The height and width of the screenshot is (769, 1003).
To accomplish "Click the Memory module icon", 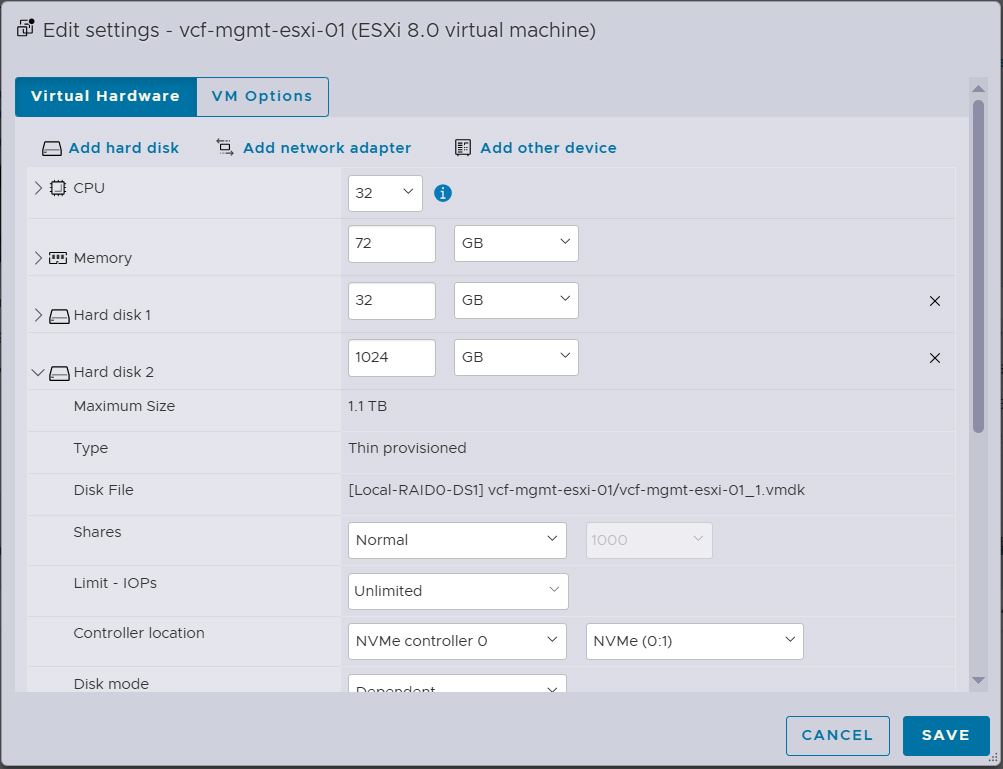I will pos(58,258).
